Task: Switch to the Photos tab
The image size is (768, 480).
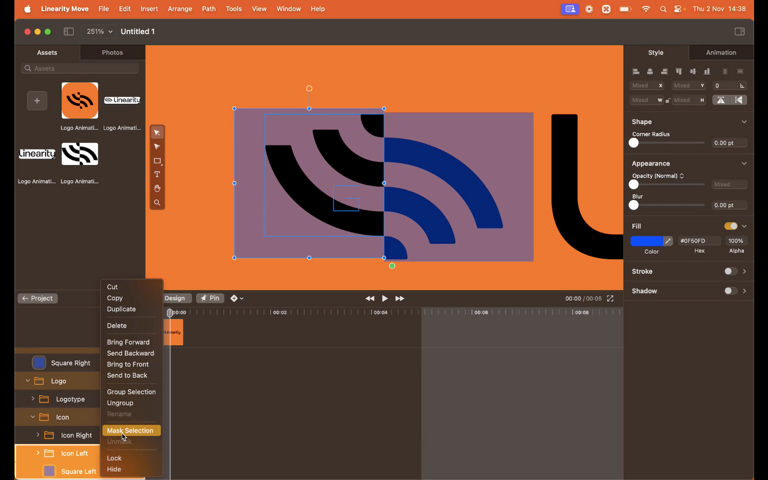Action: (x=112, y=52)
